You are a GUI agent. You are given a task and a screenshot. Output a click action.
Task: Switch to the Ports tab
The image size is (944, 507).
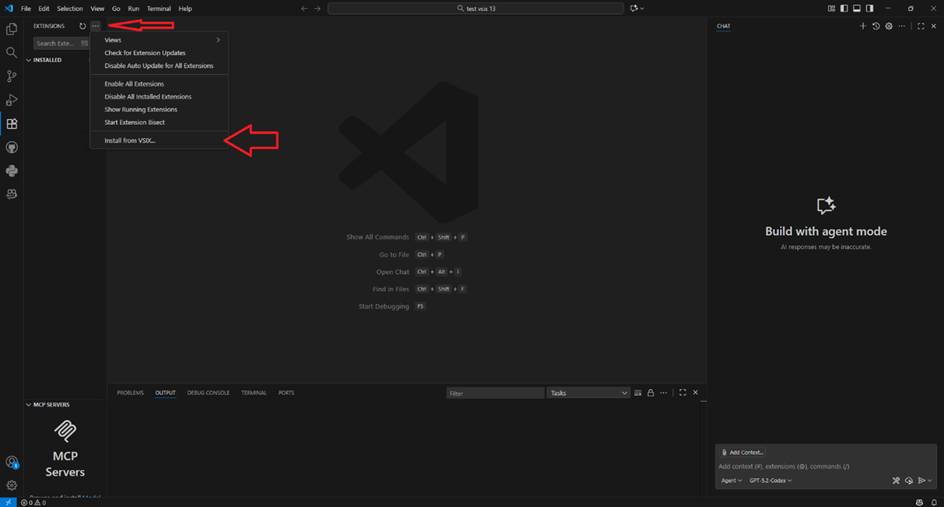point(286,393)
